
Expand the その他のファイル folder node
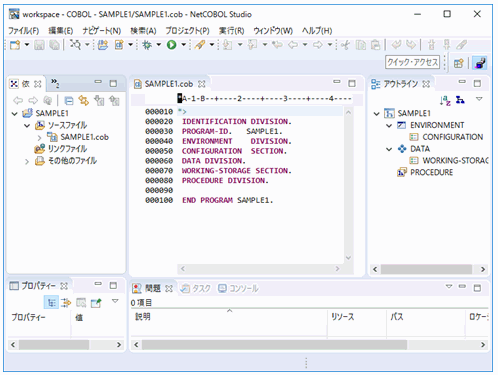click(x=27, y=162)
